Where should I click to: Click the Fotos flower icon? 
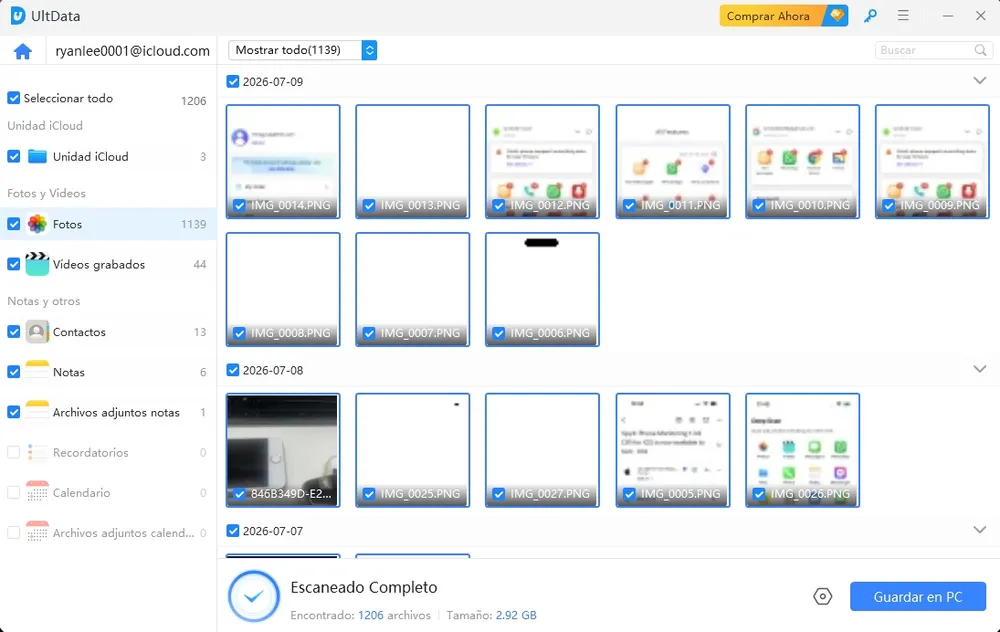[x=37, y=224]
